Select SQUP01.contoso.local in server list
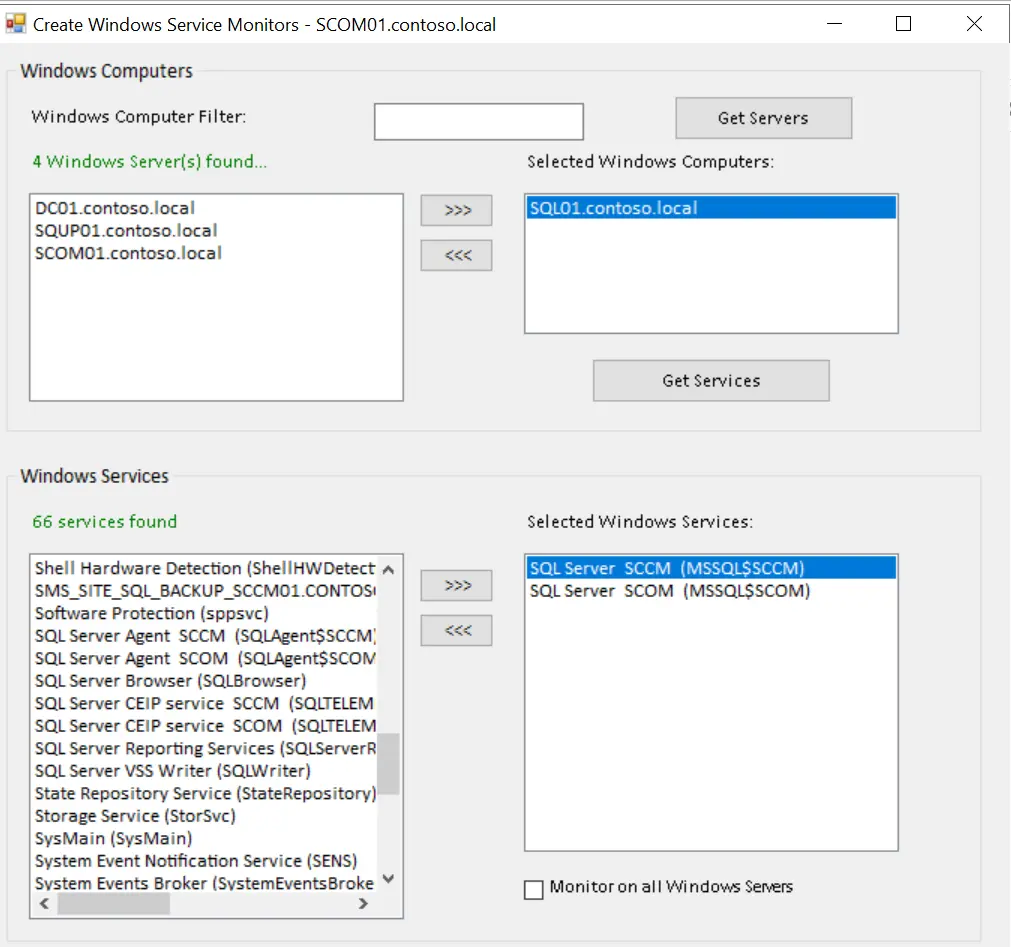Viewport: 1011px width, 947px height. pos(126,231)
